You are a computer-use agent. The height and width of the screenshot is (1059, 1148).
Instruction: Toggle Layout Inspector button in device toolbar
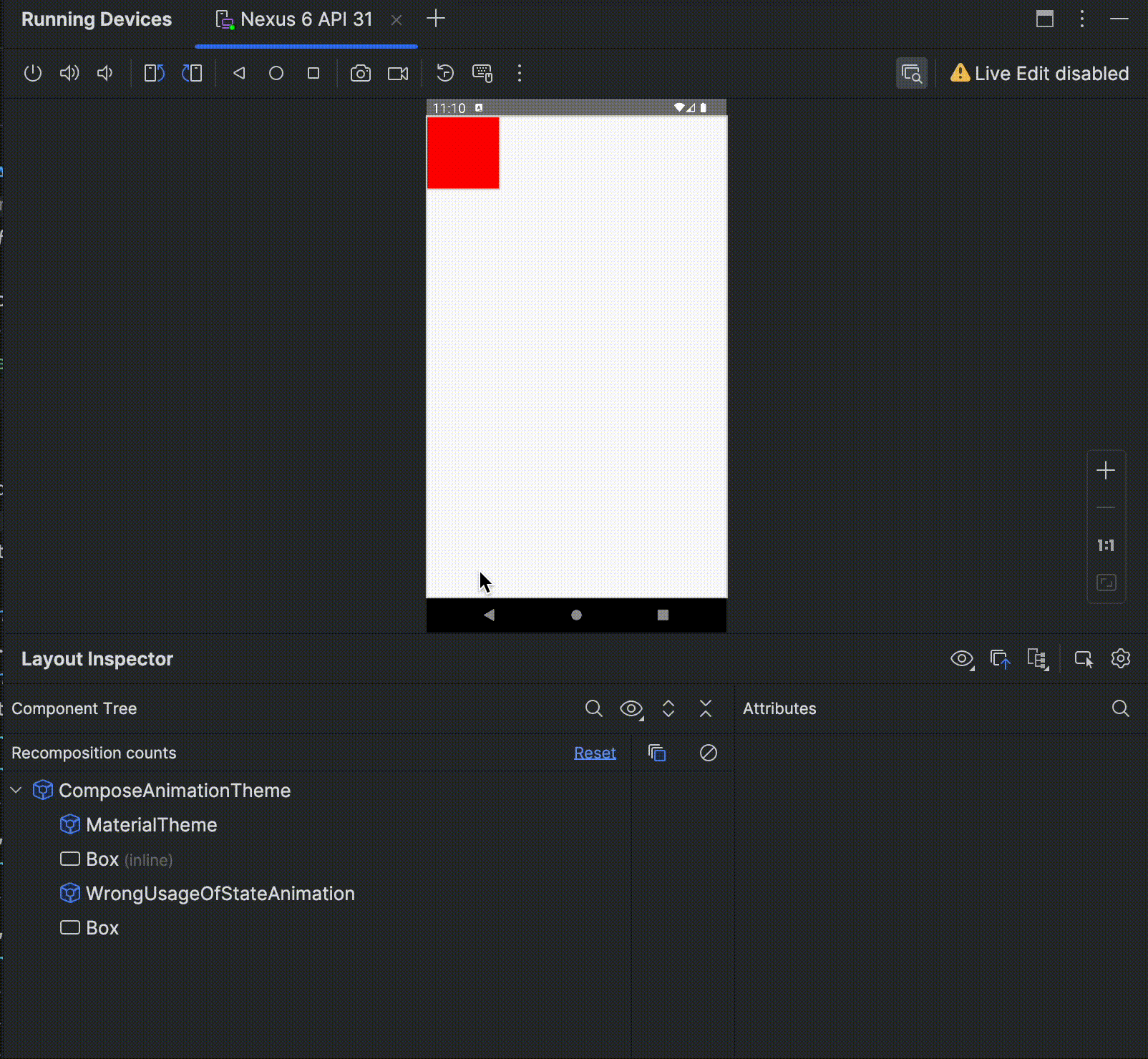[x=912, y=73]
